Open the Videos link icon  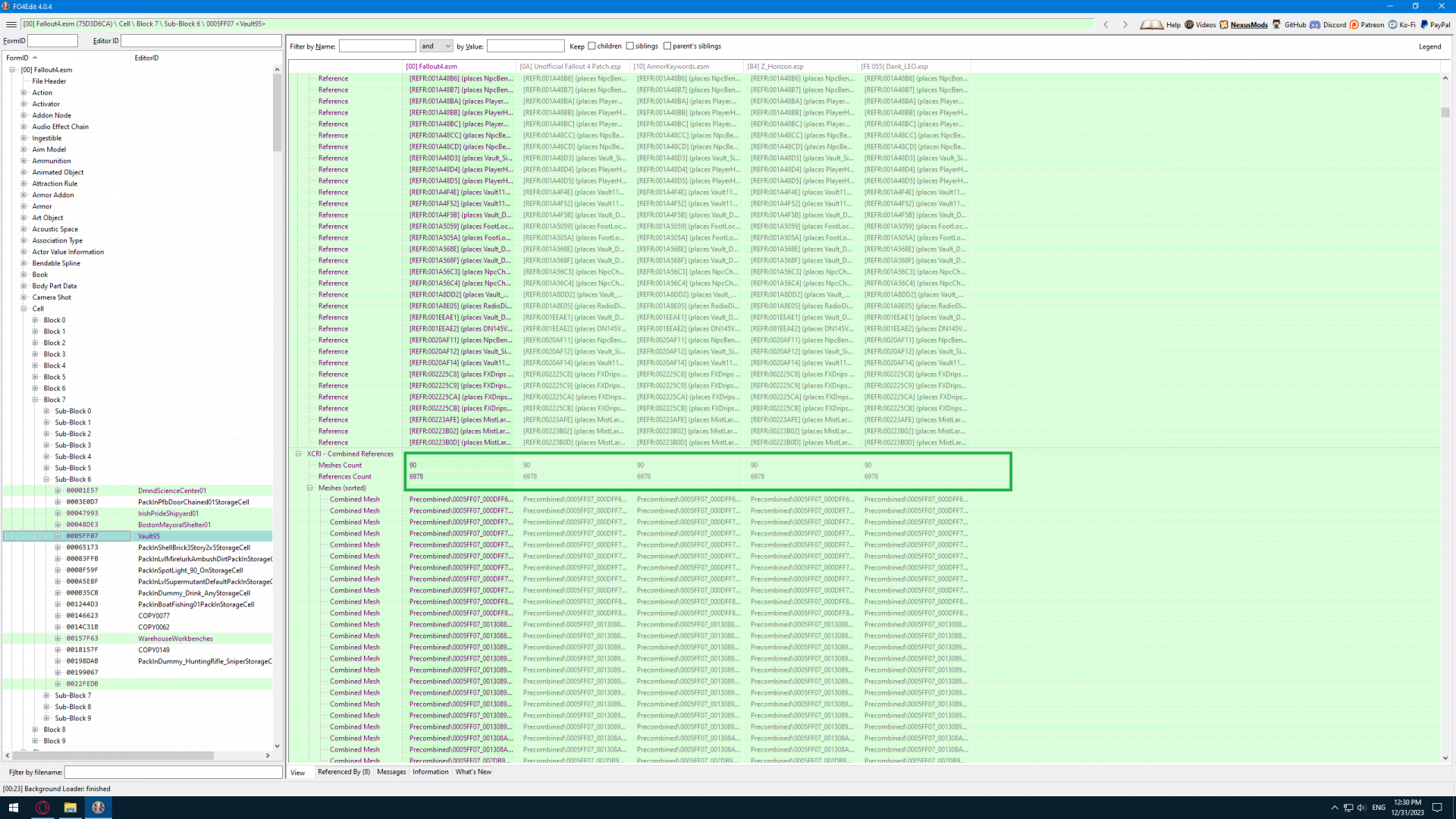(1189, 24)
